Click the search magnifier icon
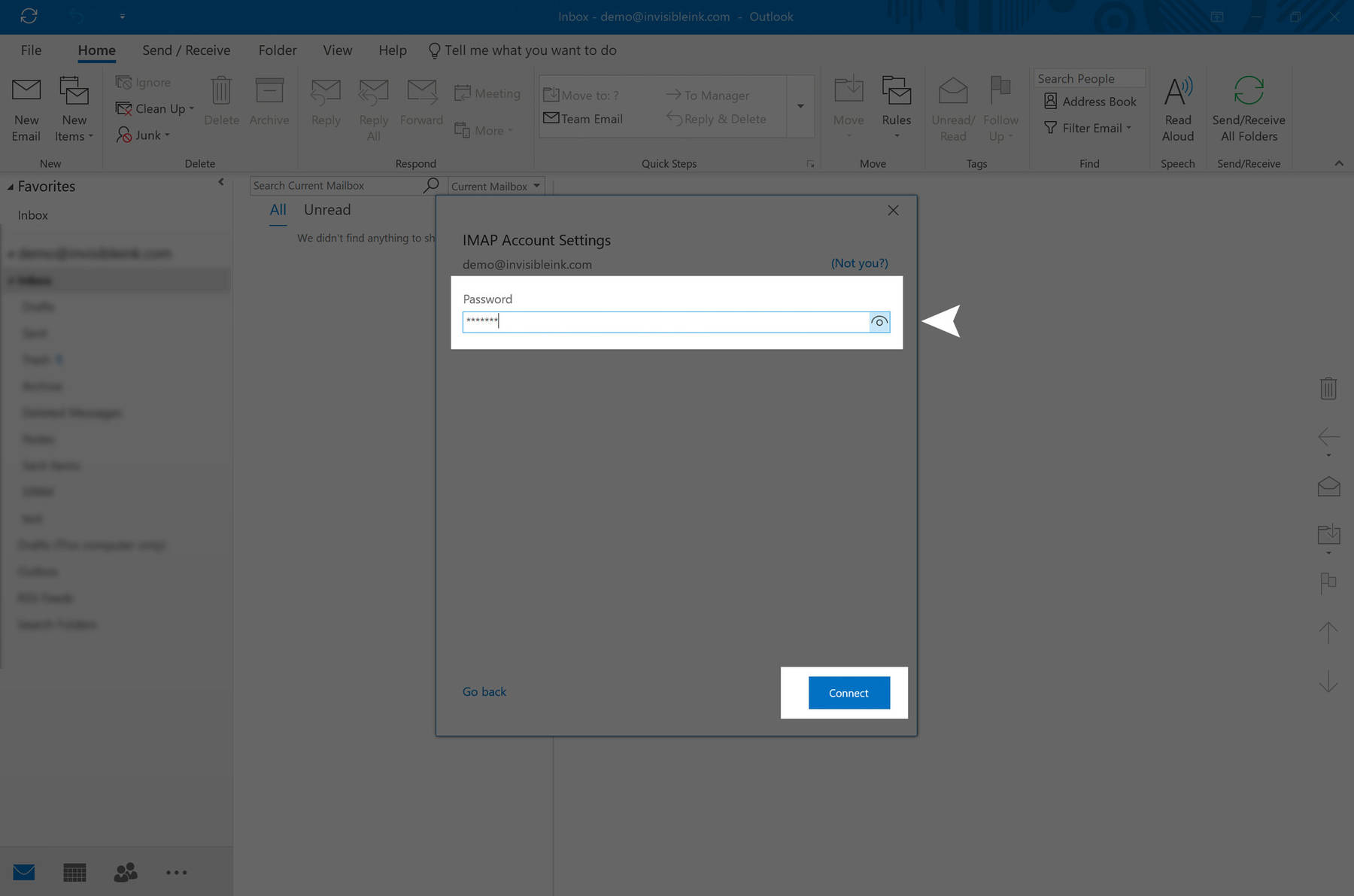 click(x=431, y=185)
